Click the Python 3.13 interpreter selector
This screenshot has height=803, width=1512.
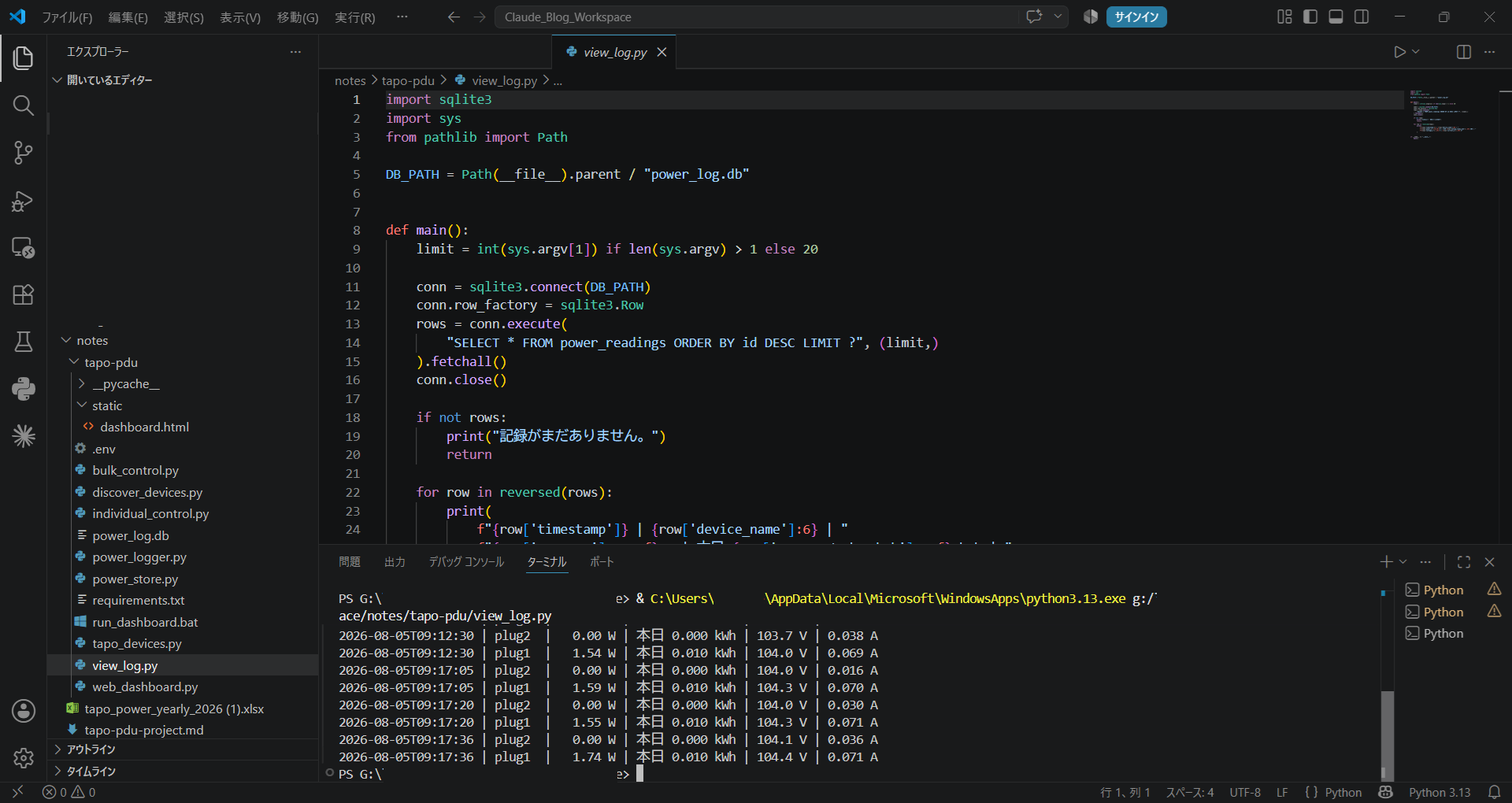click(1440, 792)
